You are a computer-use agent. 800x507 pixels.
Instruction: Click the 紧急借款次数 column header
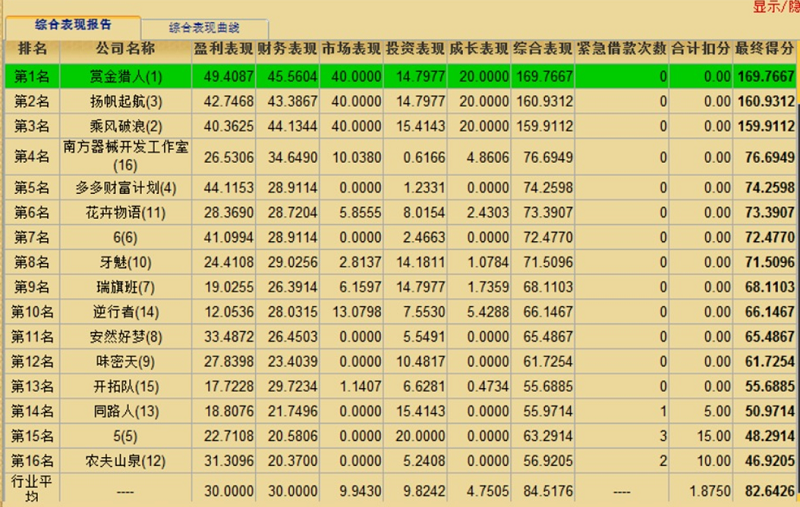coord(621,48)
